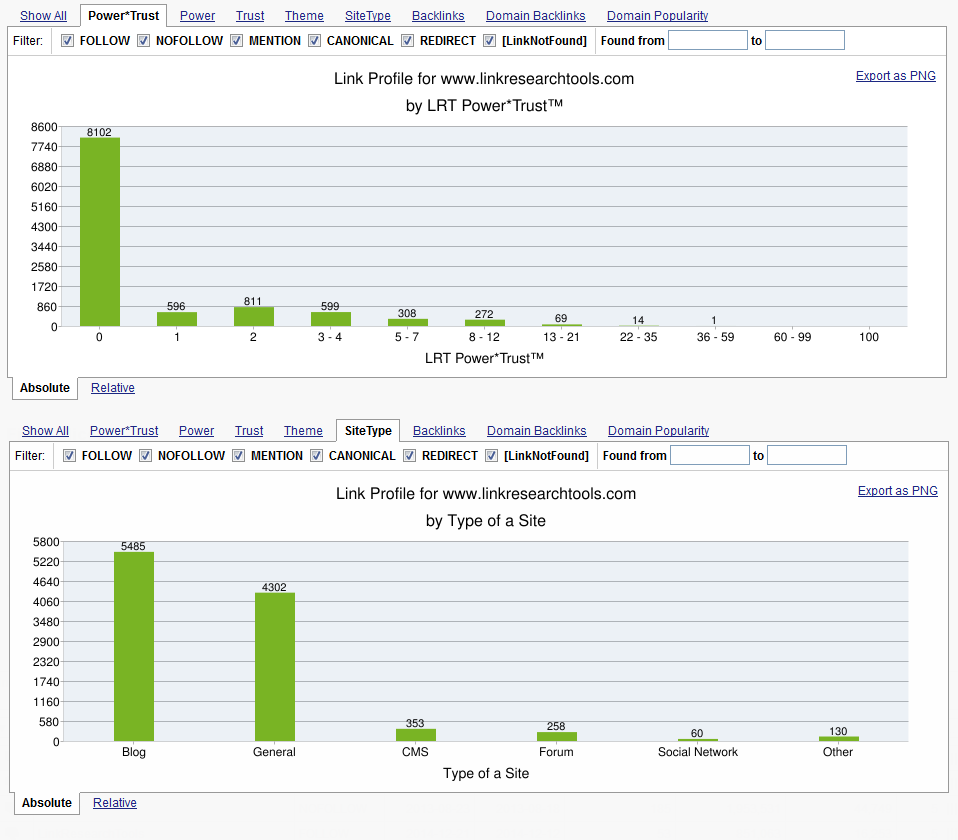The width and height of the screenshot is (958, 840).
Task: Select Trust tab in Power*Trust panel
Action: 250,16
